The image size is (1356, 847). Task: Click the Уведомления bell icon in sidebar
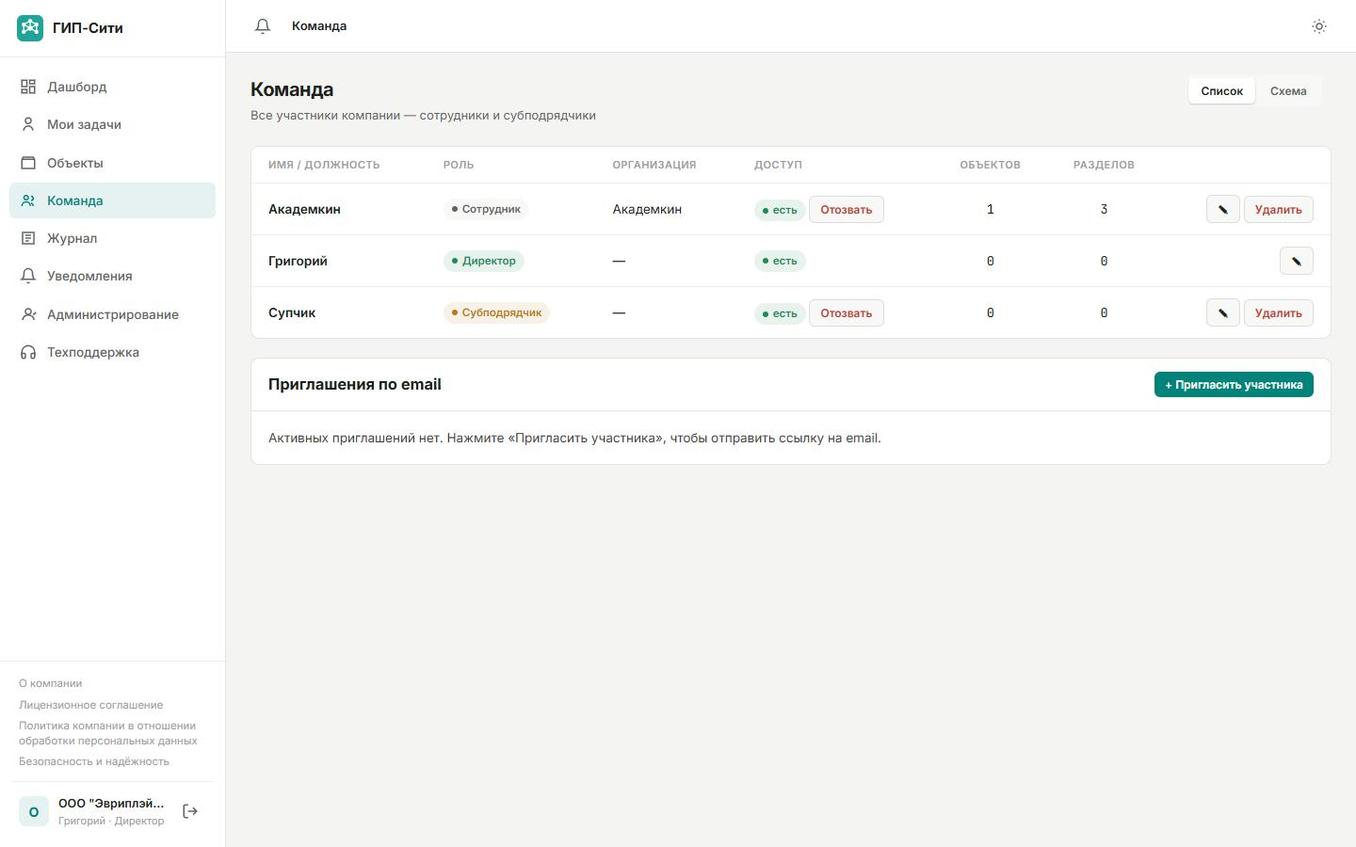[x=28, y=276]
